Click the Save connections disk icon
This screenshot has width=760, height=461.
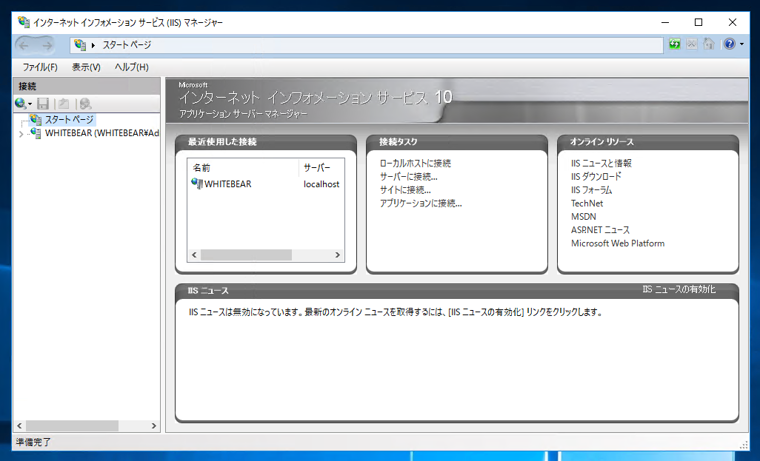pos(43,103)
